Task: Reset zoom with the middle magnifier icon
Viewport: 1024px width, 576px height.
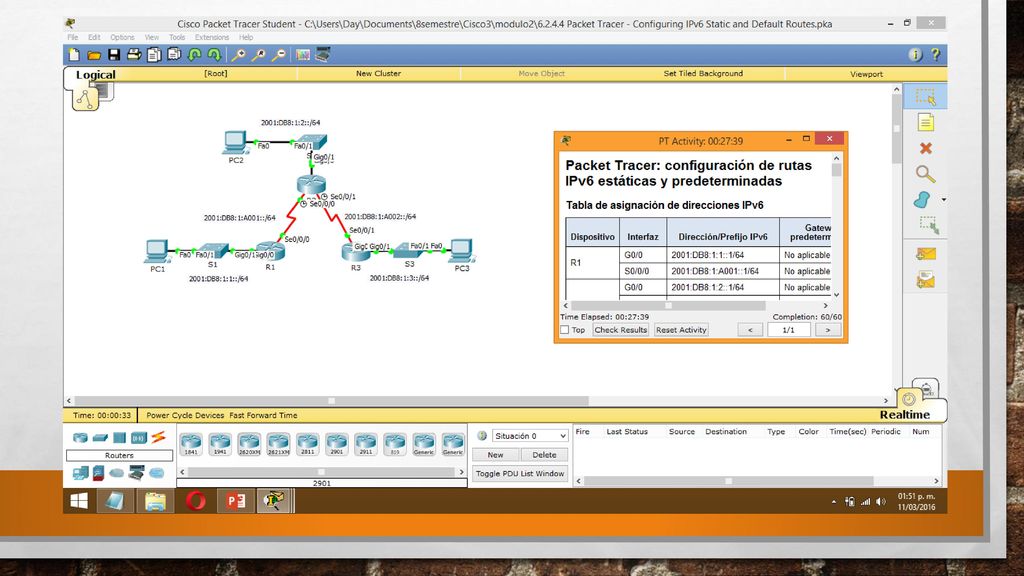Action: (x=259, y=55)
